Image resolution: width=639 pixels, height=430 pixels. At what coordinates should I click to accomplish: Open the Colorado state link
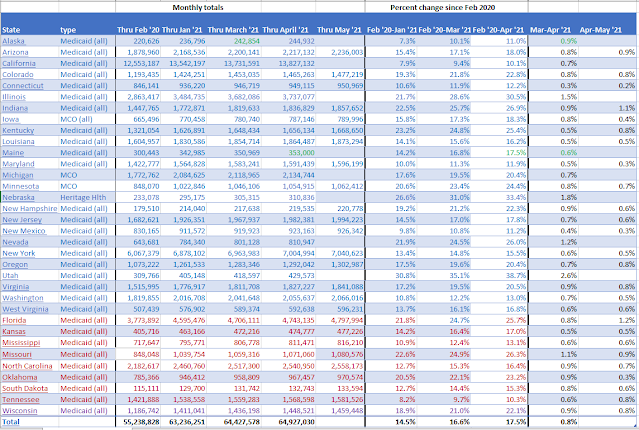(18, 75)
